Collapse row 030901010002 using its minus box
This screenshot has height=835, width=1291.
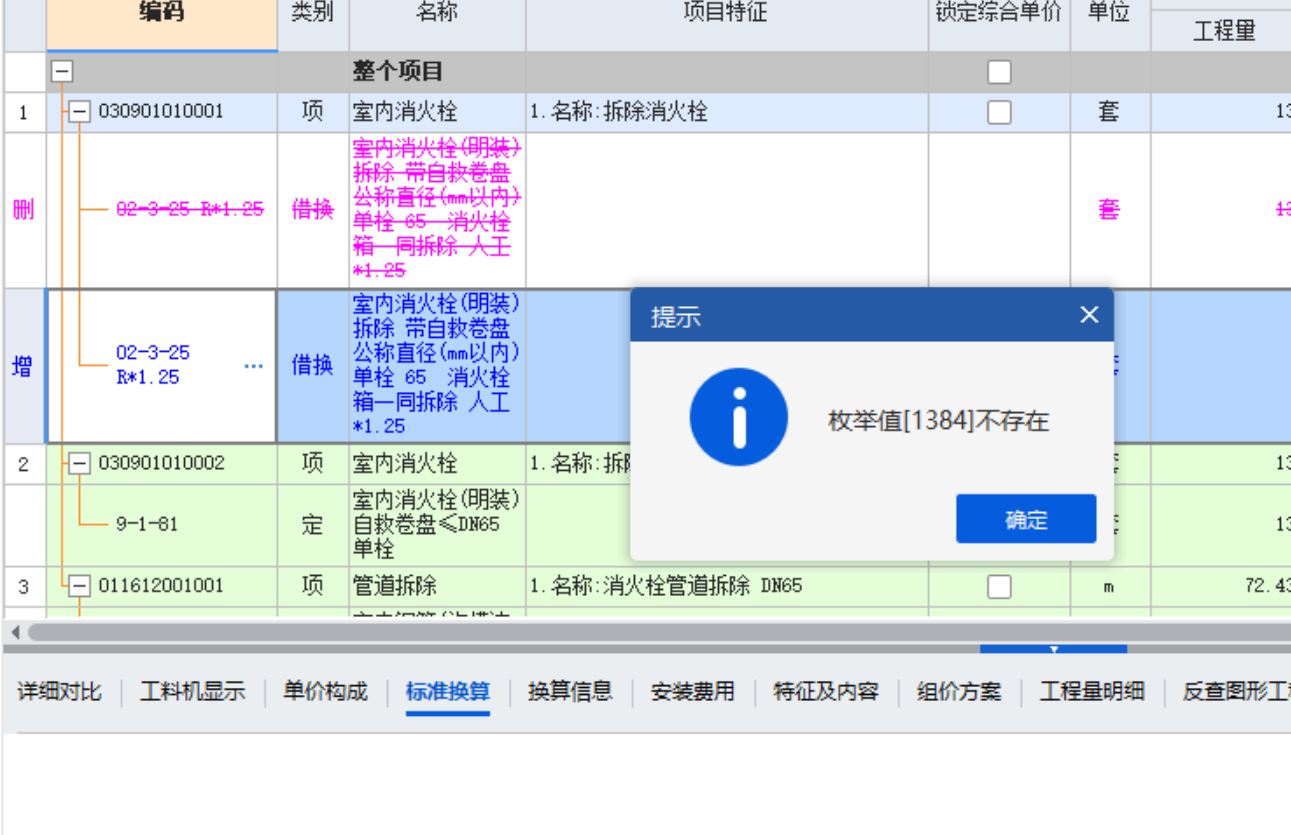(81, 463)
